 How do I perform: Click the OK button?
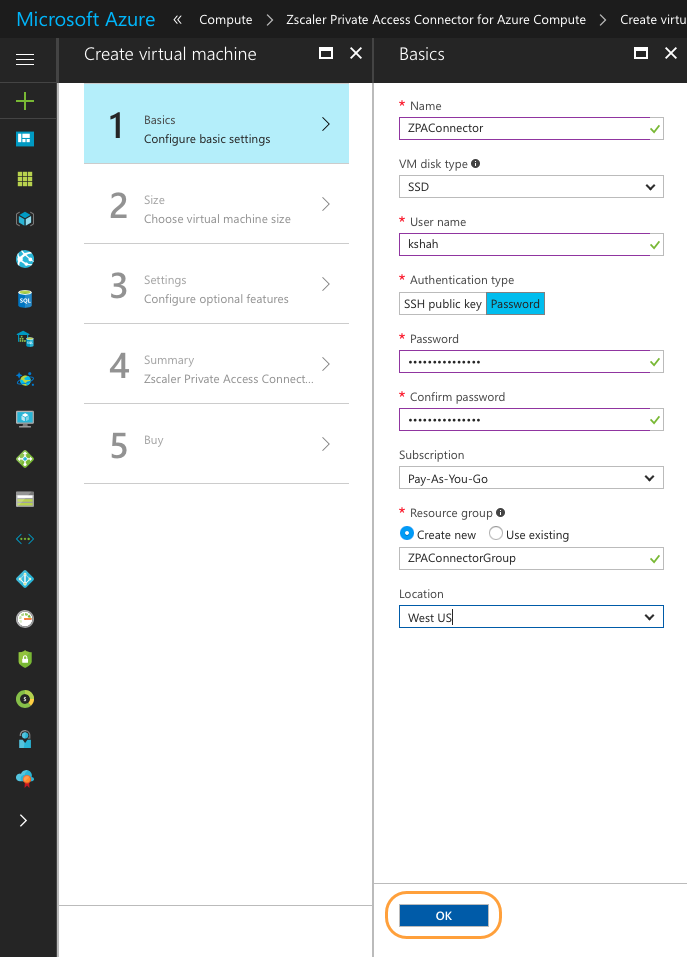443,915
